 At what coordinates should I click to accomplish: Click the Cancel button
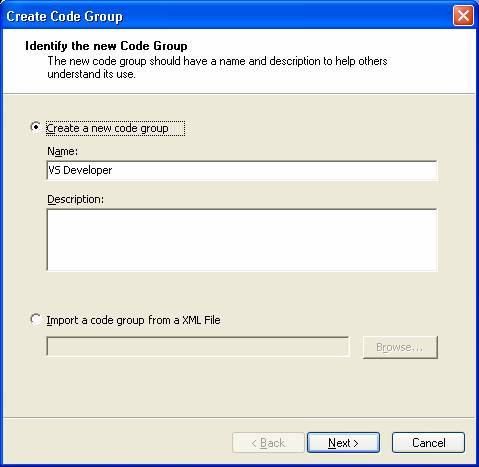(428, 443)
